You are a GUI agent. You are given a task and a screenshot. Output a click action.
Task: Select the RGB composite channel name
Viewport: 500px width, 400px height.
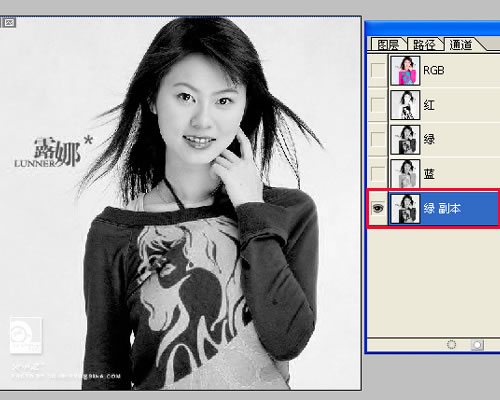pos(434,70)
